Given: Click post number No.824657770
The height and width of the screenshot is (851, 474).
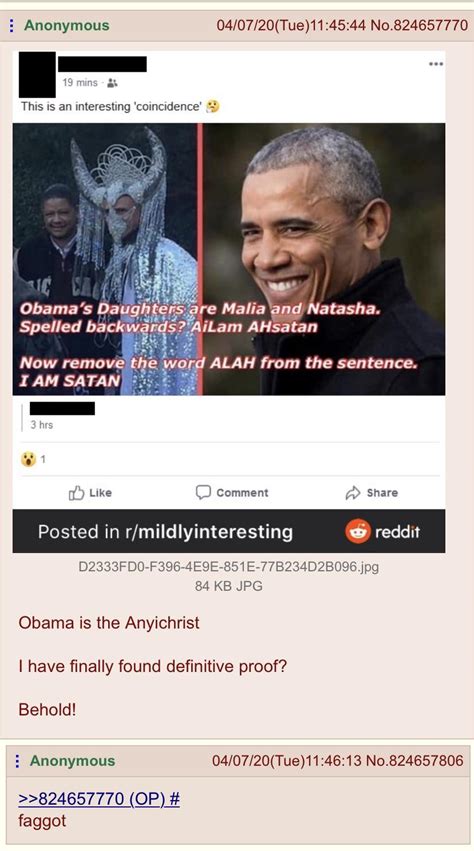Looking at the screenshot, I should (419, 26).
